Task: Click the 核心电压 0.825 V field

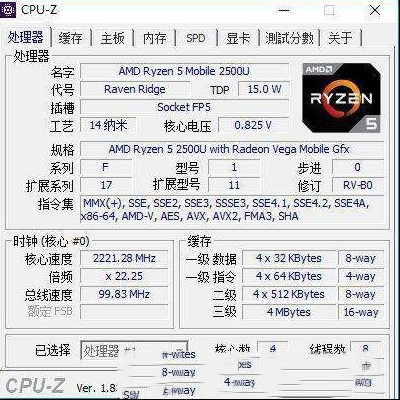Action: [253, 125]
